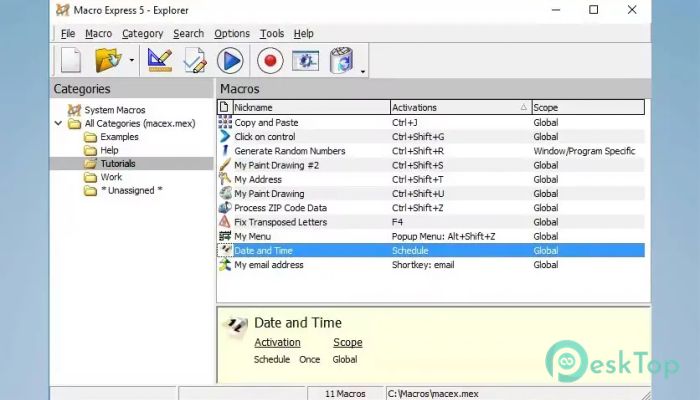Click the Ctrl+Shift+G activation cell

point(418,137)
